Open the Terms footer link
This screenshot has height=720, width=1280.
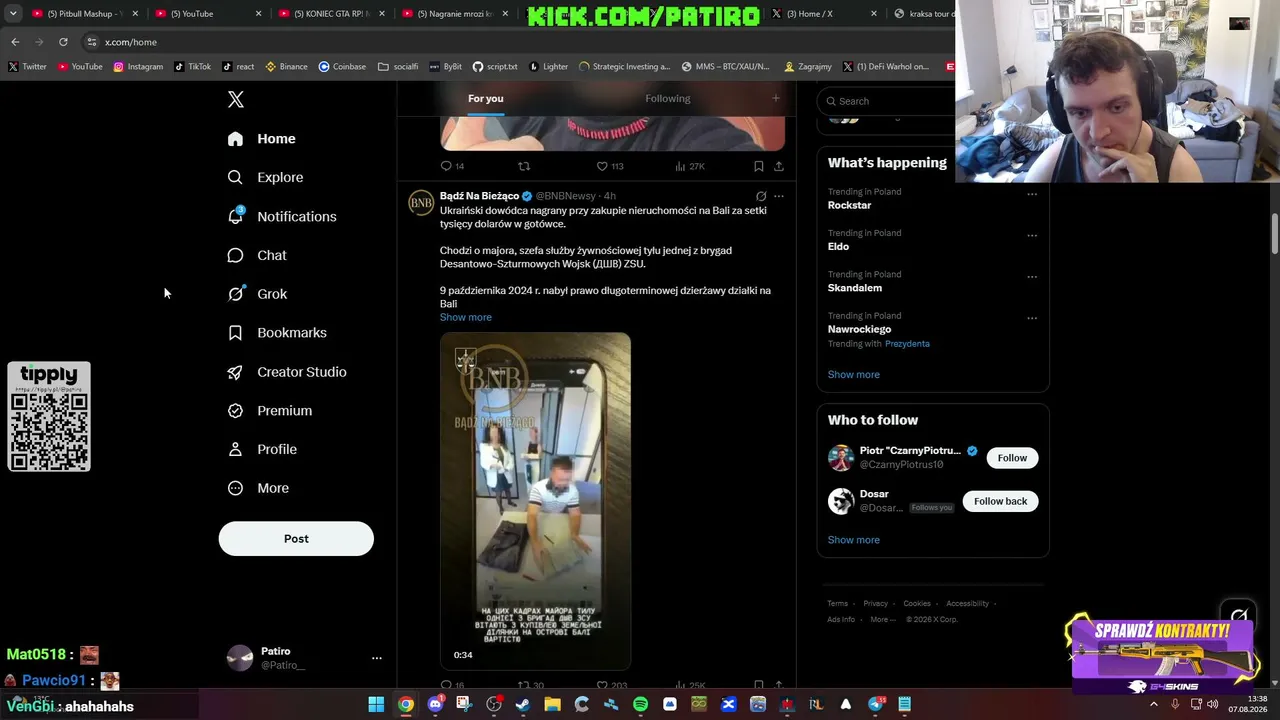[x=837, y=603]
